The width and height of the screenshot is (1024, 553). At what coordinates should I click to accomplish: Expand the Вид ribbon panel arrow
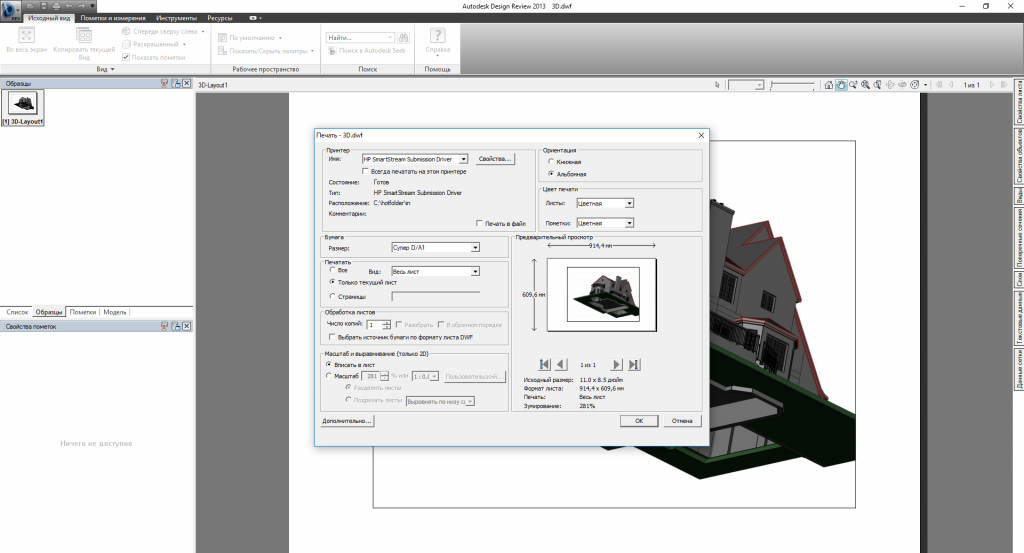coord(112,69)
